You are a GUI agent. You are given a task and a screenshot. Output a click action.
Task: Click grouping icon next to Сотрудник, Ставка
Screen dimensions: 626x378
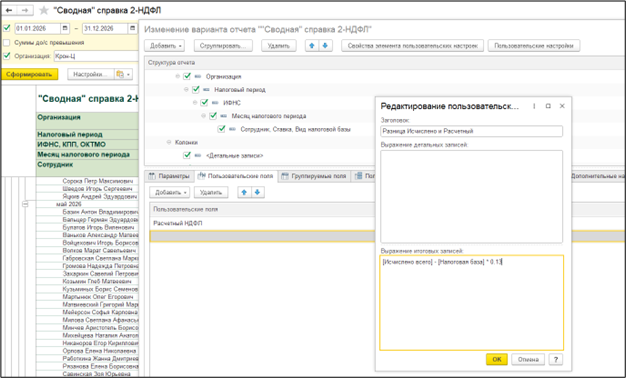pyautogui.click(x=232, y=129)
